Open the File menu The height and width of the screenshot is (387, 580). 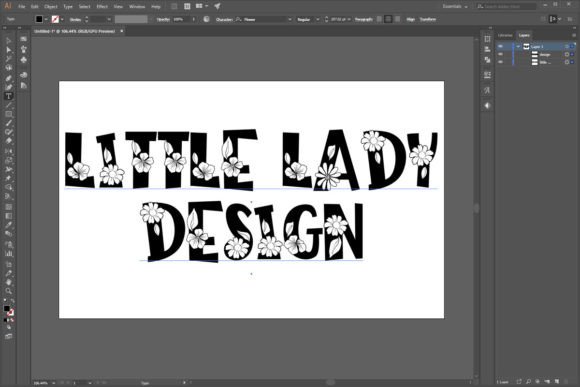(x=21, y=6)
